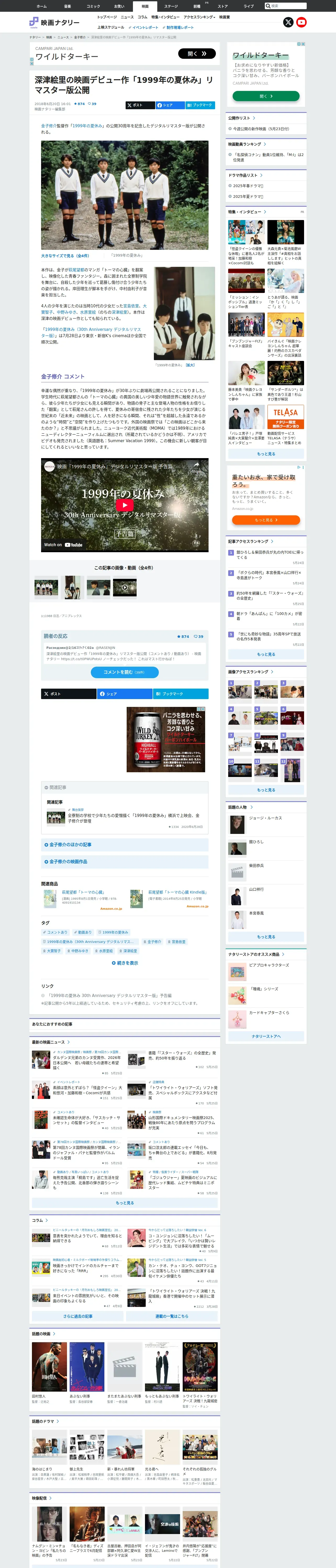The height and width of the screenshot is (1568, 336).
Task: Click the search magnifier icon
Action: click(x=268, y=6)
